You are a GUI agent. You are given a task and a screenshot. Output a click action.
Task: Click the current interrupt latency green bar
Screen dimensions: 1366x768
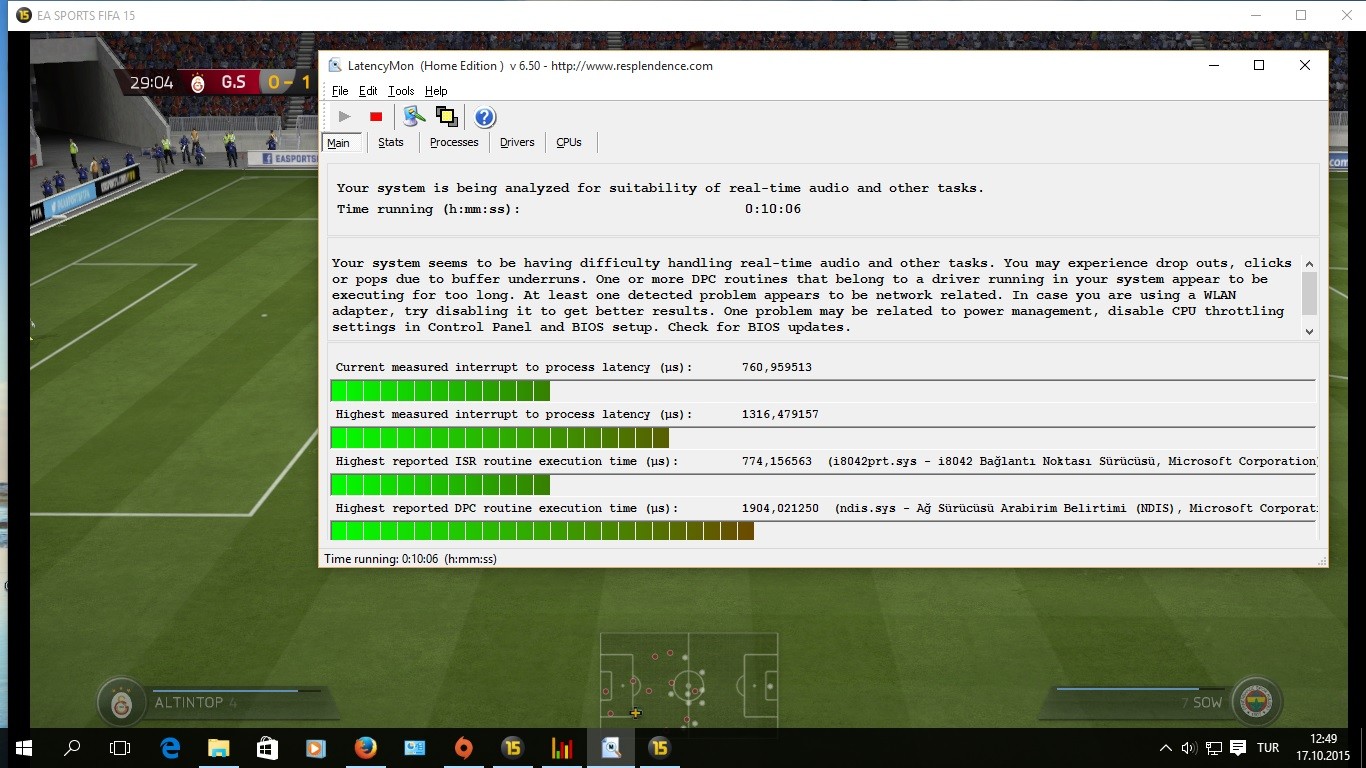point(440,391)
